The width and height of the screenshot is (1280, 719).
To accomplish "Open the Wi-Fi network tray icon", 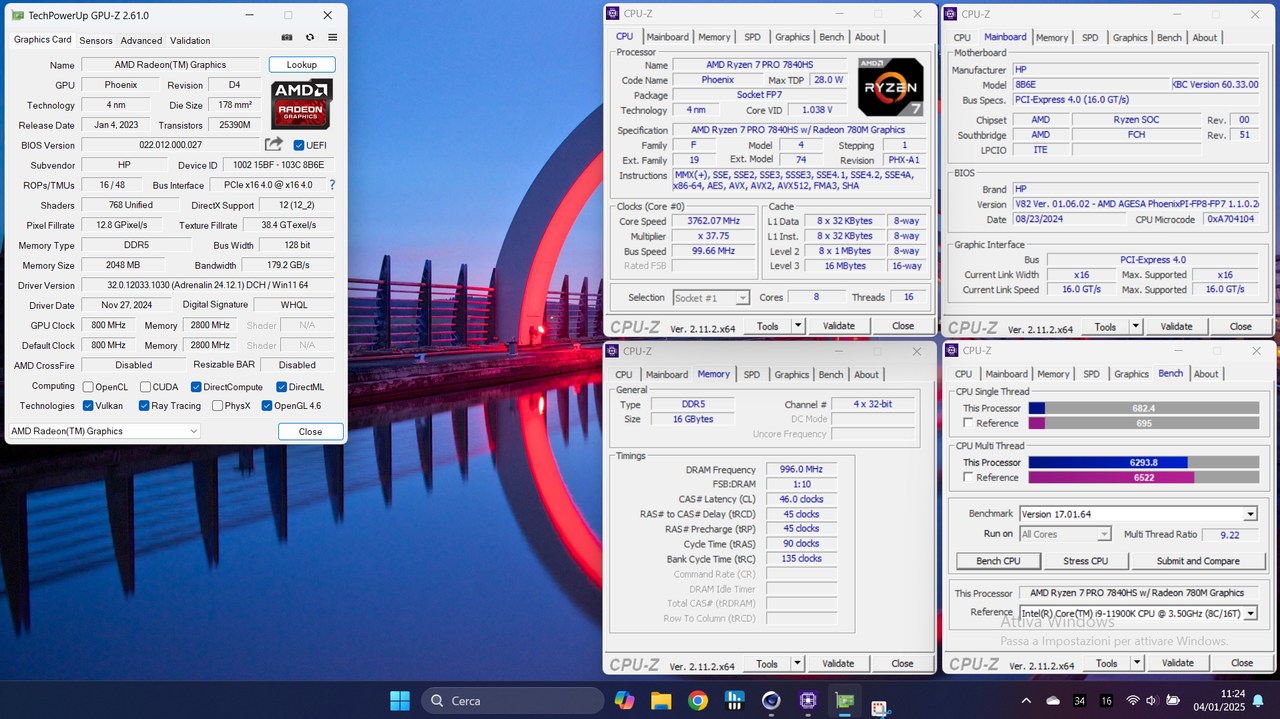I will (x=1133, y=701).
